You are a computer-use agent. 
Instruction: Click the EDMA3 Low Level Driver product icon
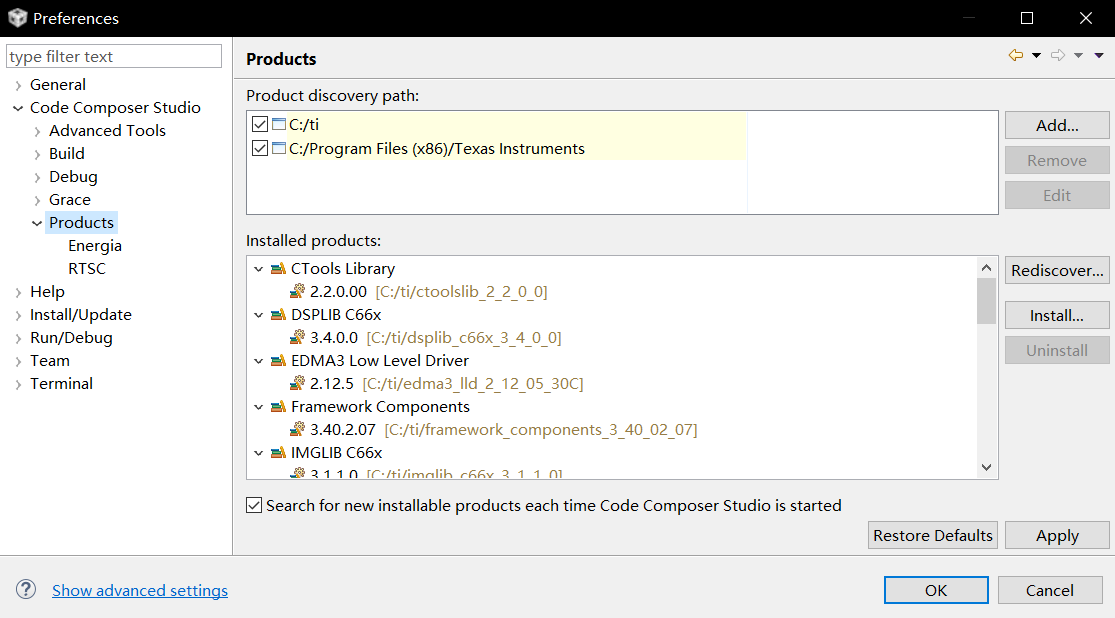pyautogui.click(x=276, y=360)
